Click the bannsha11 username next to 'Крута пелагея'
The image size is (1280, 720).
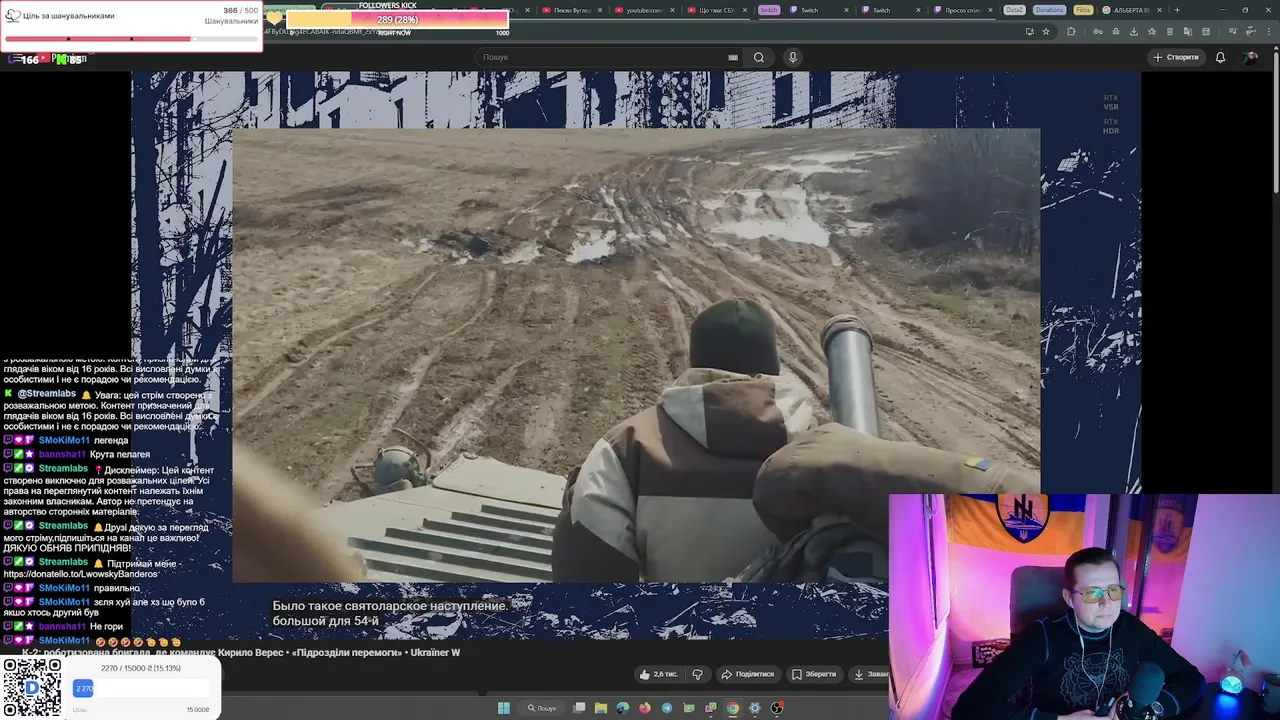point(62,454)
